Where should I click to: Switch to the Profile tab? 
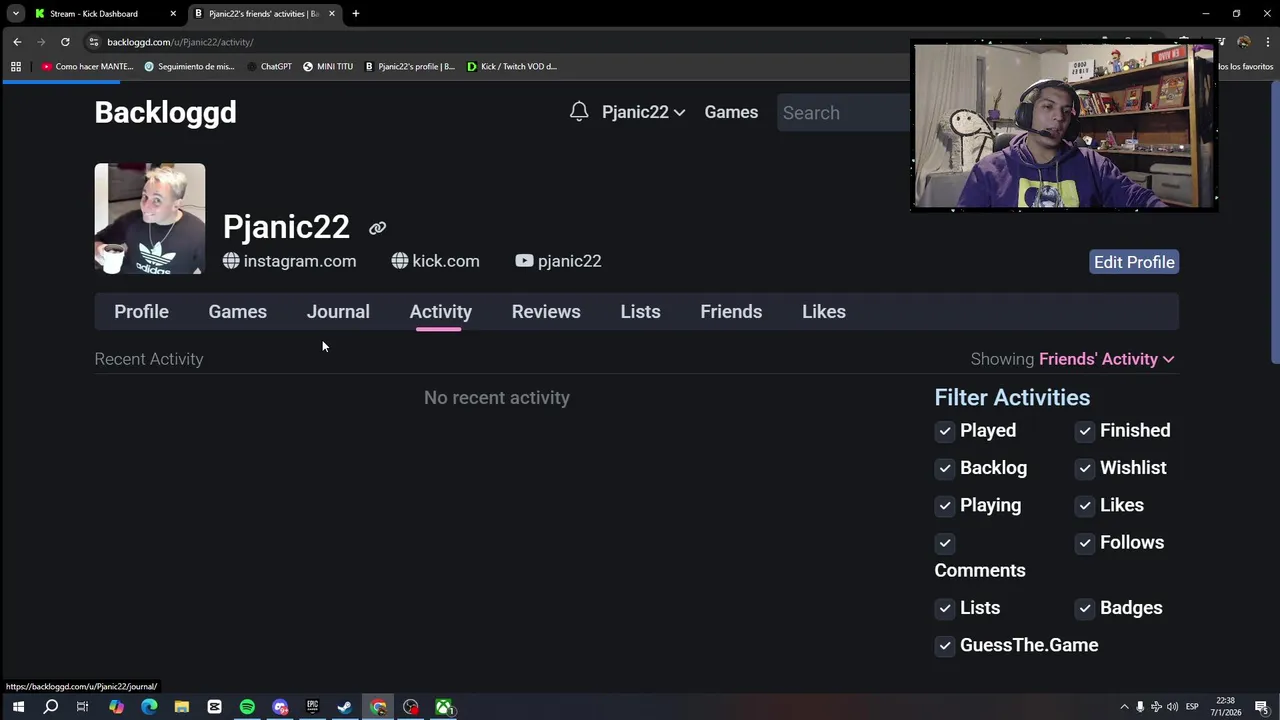pos(141,312)
